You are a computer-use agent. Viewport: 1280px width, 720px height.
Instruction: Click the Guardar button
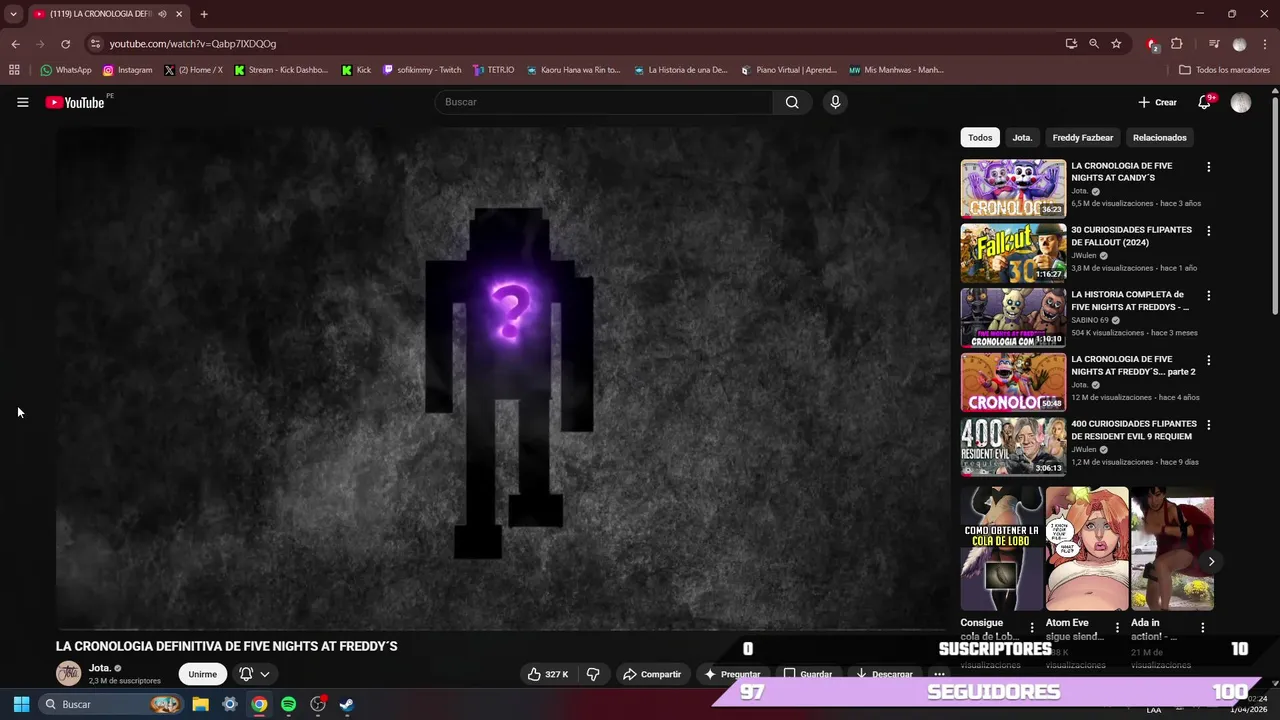click(x=808, y=674)
